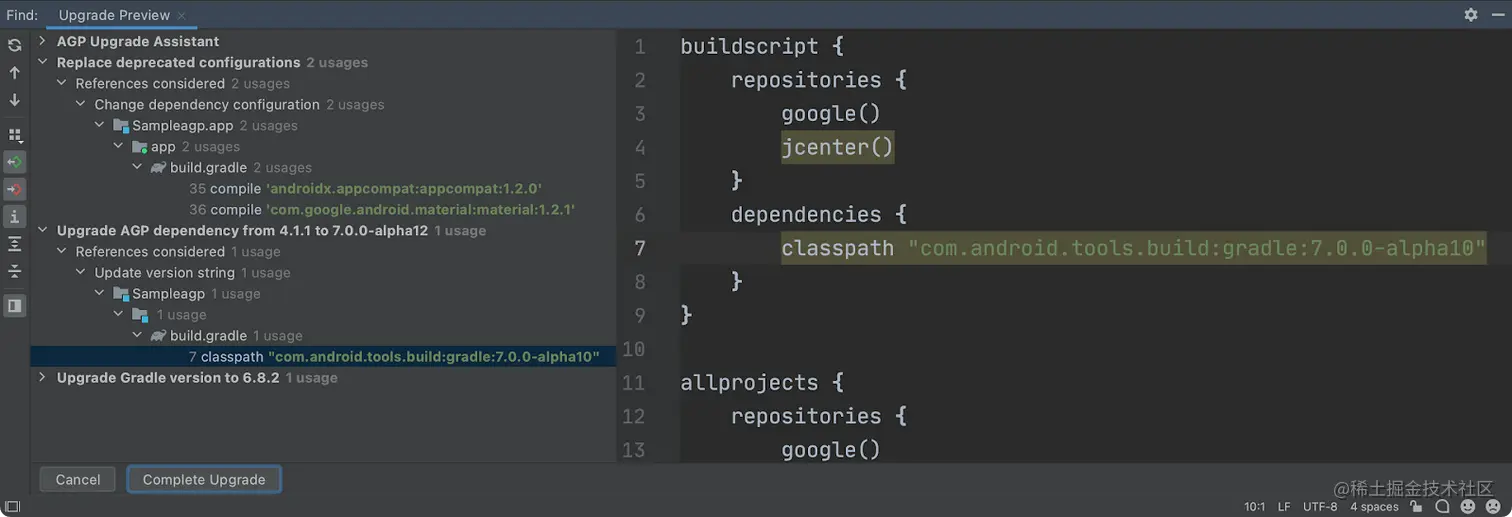
Task: Toggle the read-only lock icon
Action: point(1416,507)
